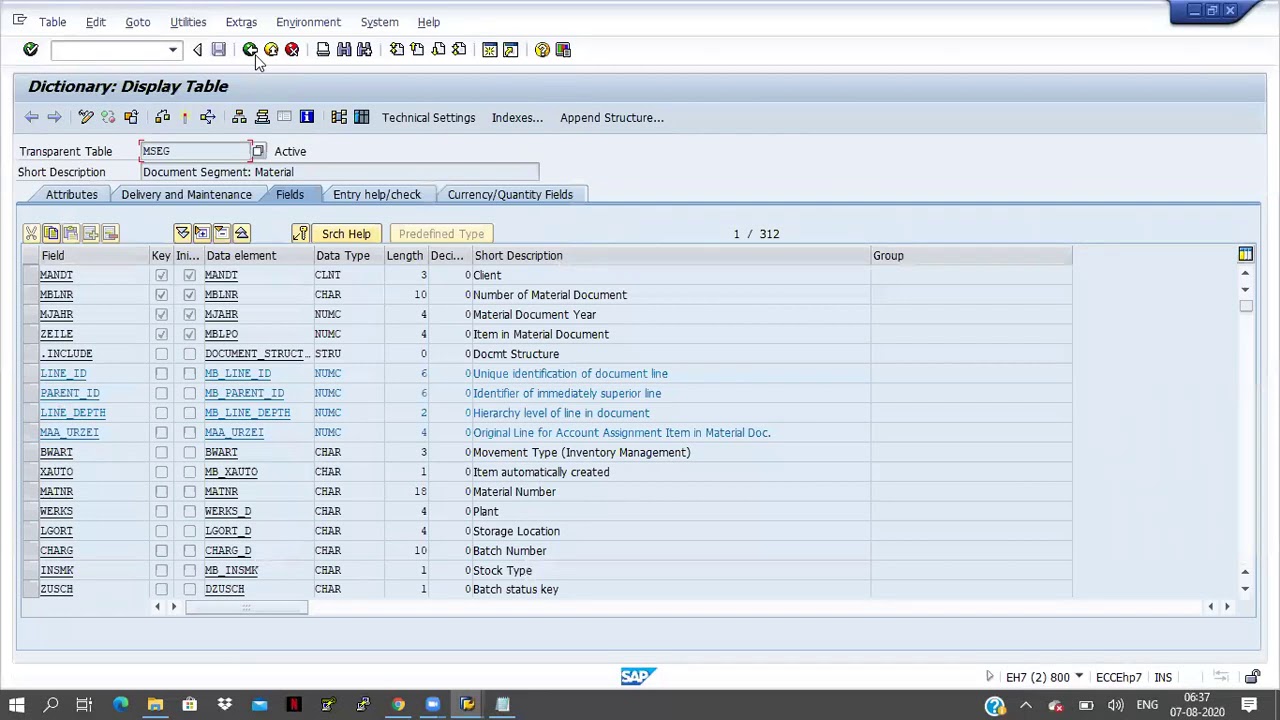Click the Activate matchstick icon
This screenshot has height=720, width=1280.
tap(185, 118)
